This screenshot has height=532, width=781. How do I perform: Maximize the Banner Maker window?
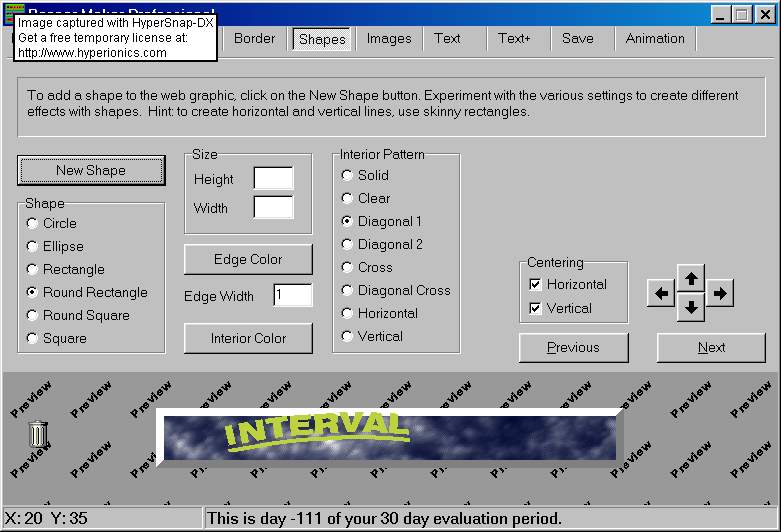(x=741, y=14)
